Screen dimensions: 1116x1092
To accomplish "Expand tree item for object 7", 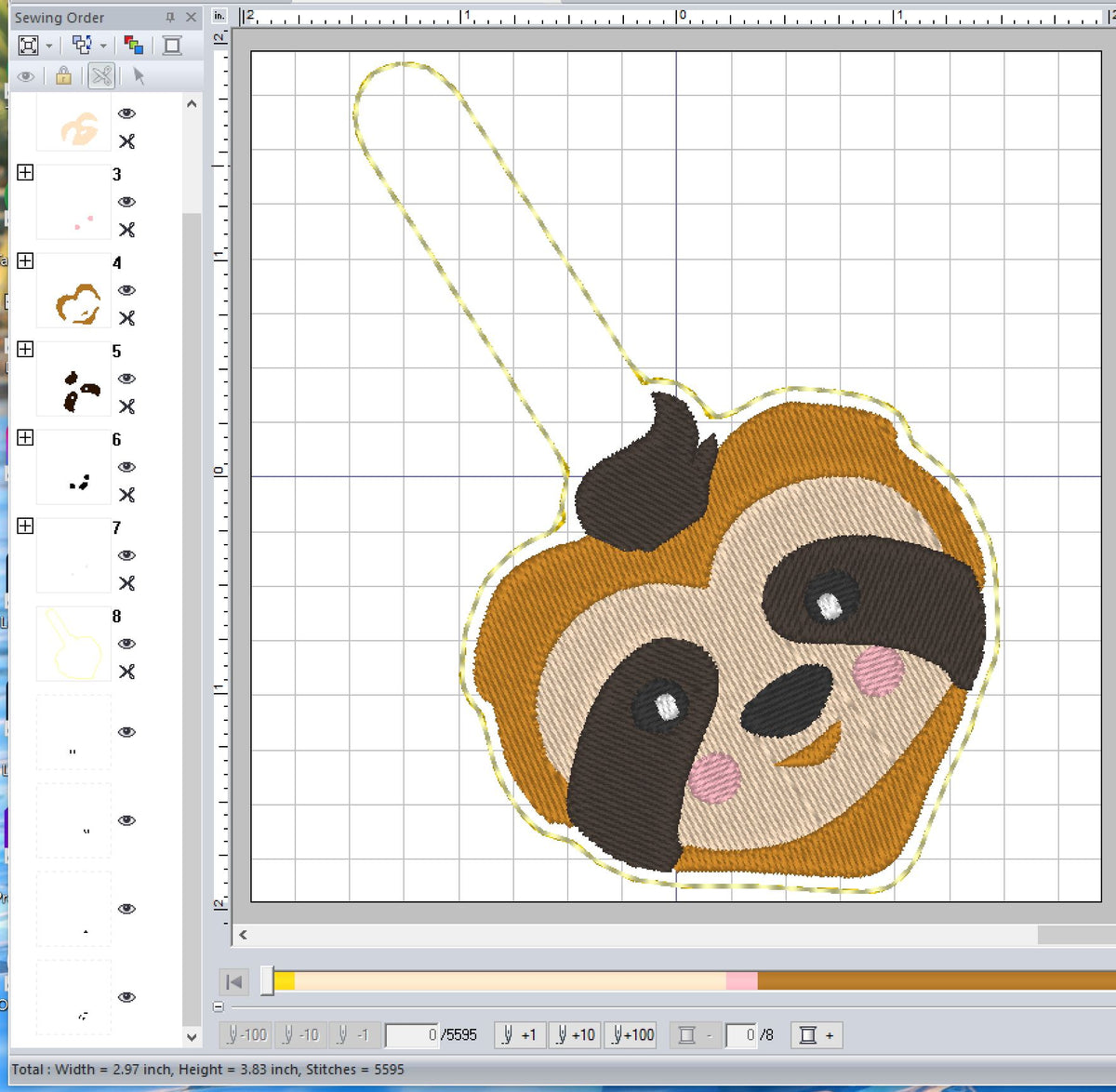I will tap(25, 526).
